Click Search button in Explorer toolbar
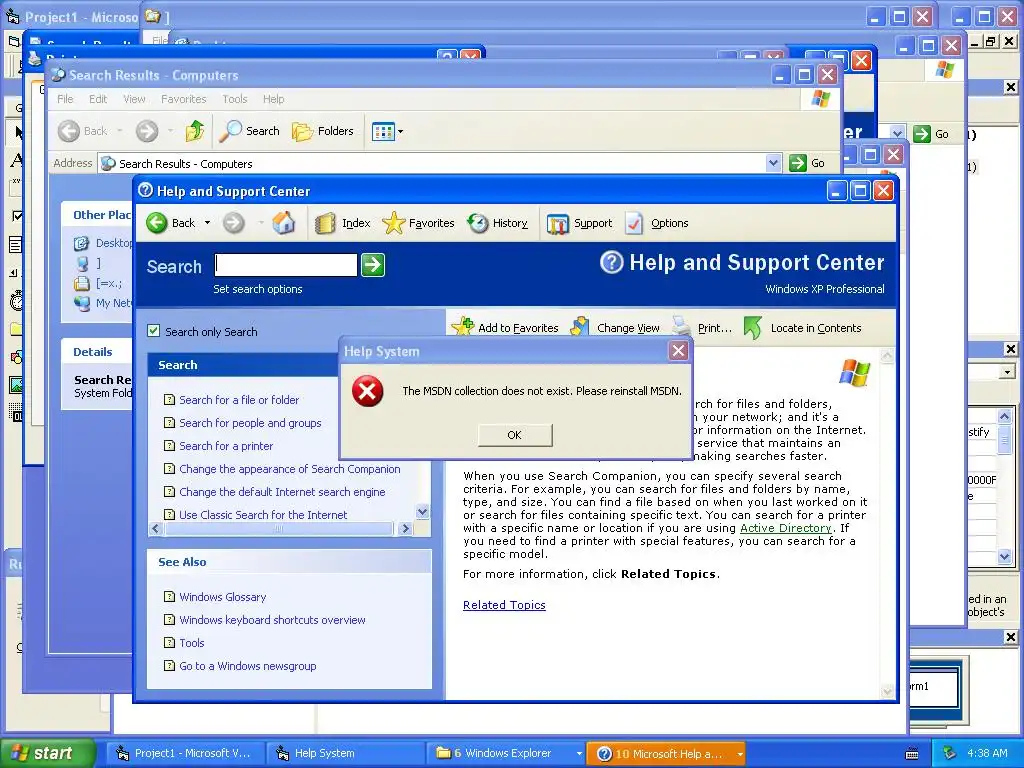Screen dimensions: 1024x768 249,131
